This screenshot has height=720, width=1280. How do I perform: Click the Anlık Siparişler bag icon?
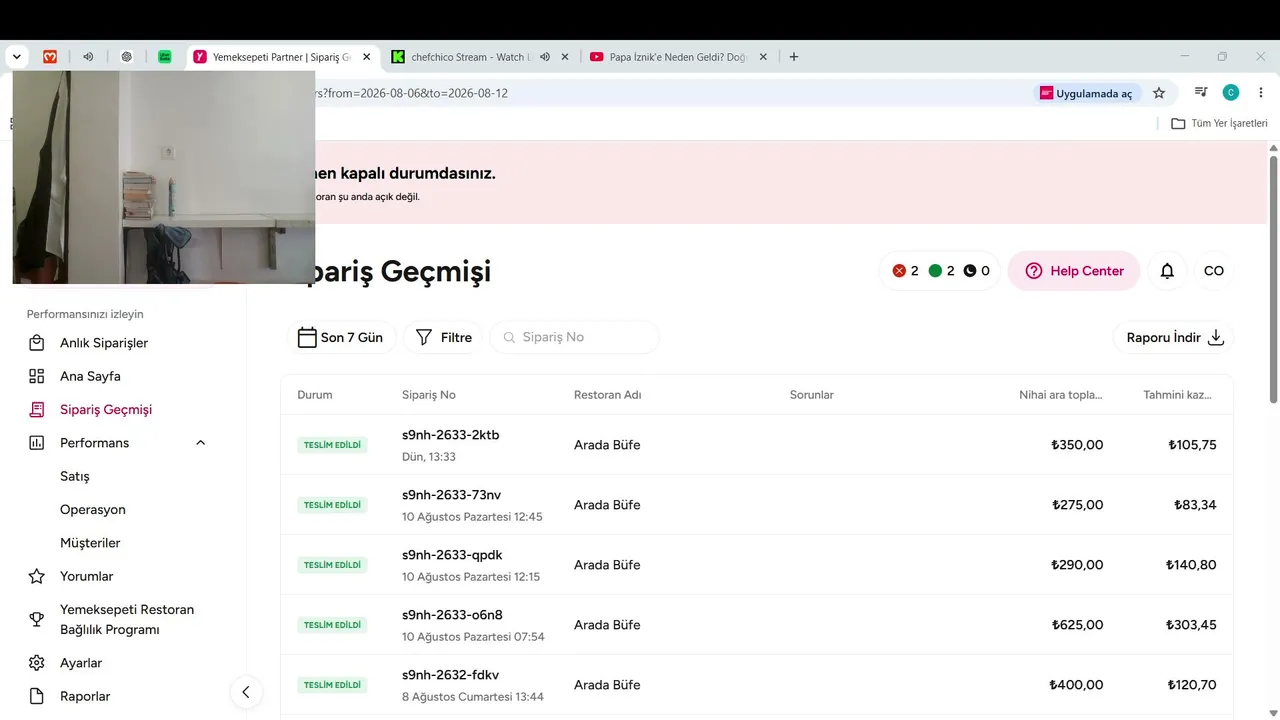pyautogui.click(x=37, y=343)
